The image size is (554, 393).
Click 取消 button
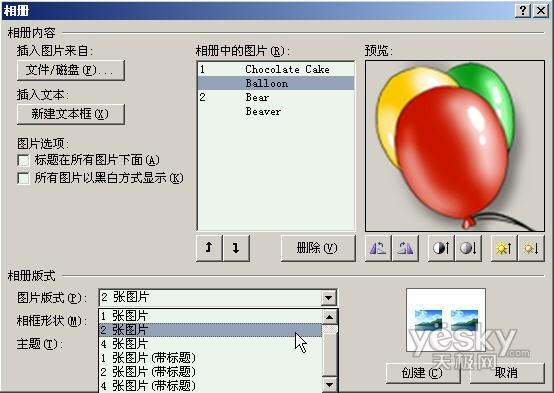point(507,373)
